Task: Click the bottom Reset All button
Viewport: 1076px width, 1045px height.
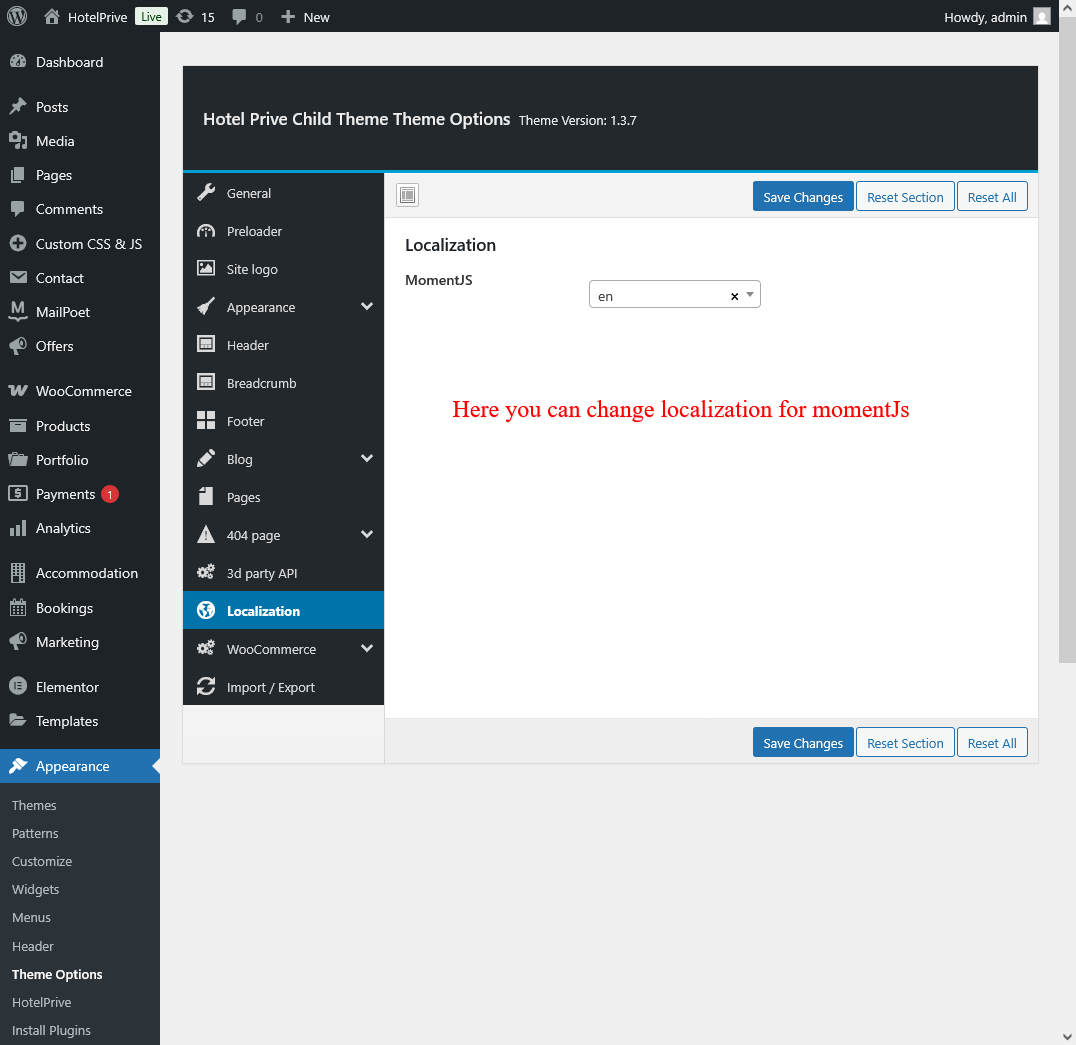Action: (992, 743)
